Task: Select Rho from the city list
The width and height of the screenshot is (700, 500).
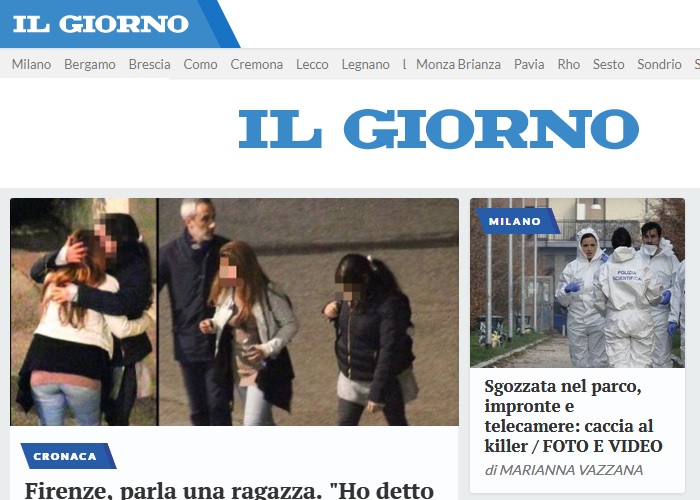Action: pyautogui.click(x=569, y=64)
